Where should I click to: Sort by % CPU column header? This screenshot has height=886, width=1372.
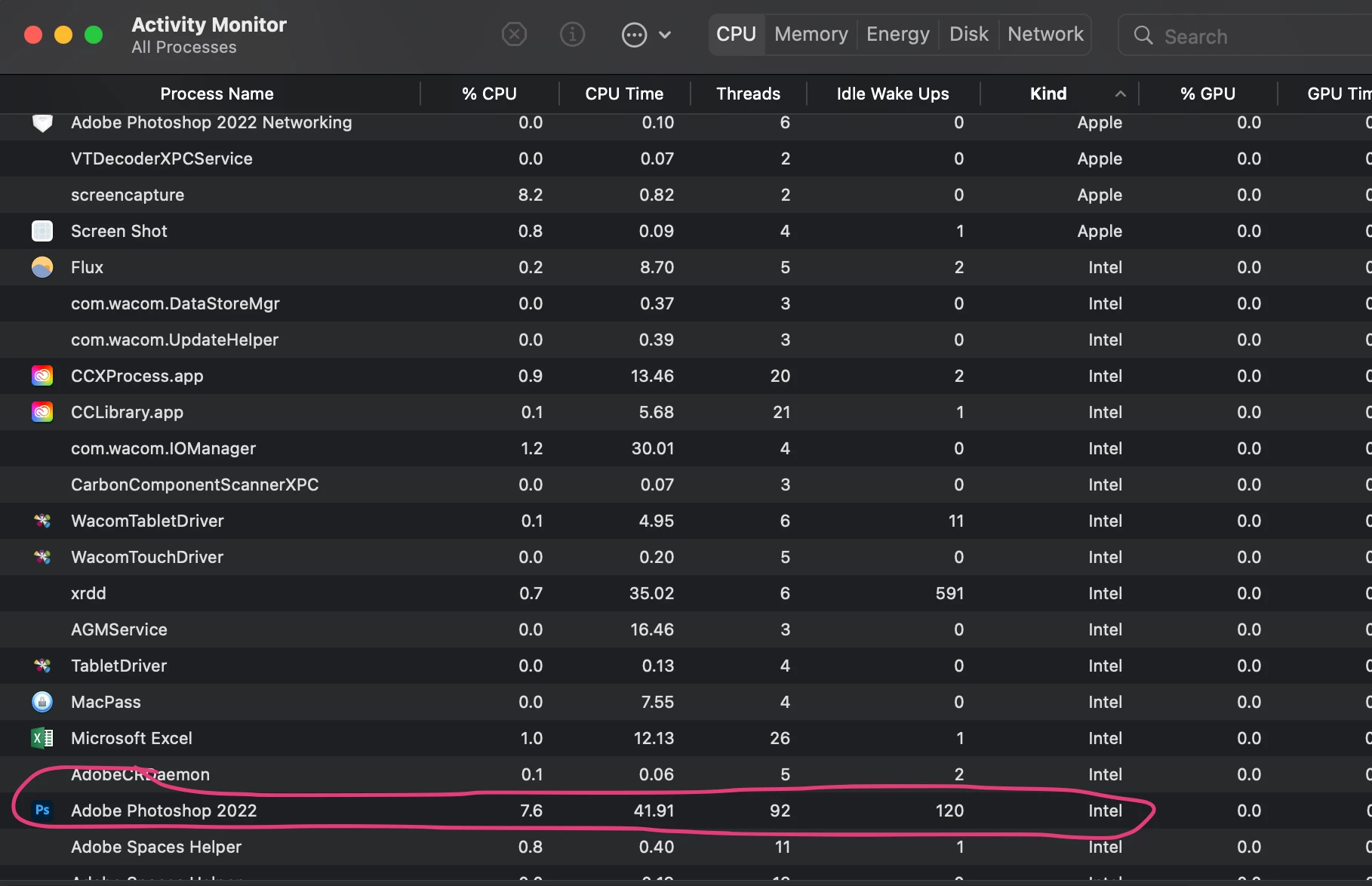tap(489, 94)
